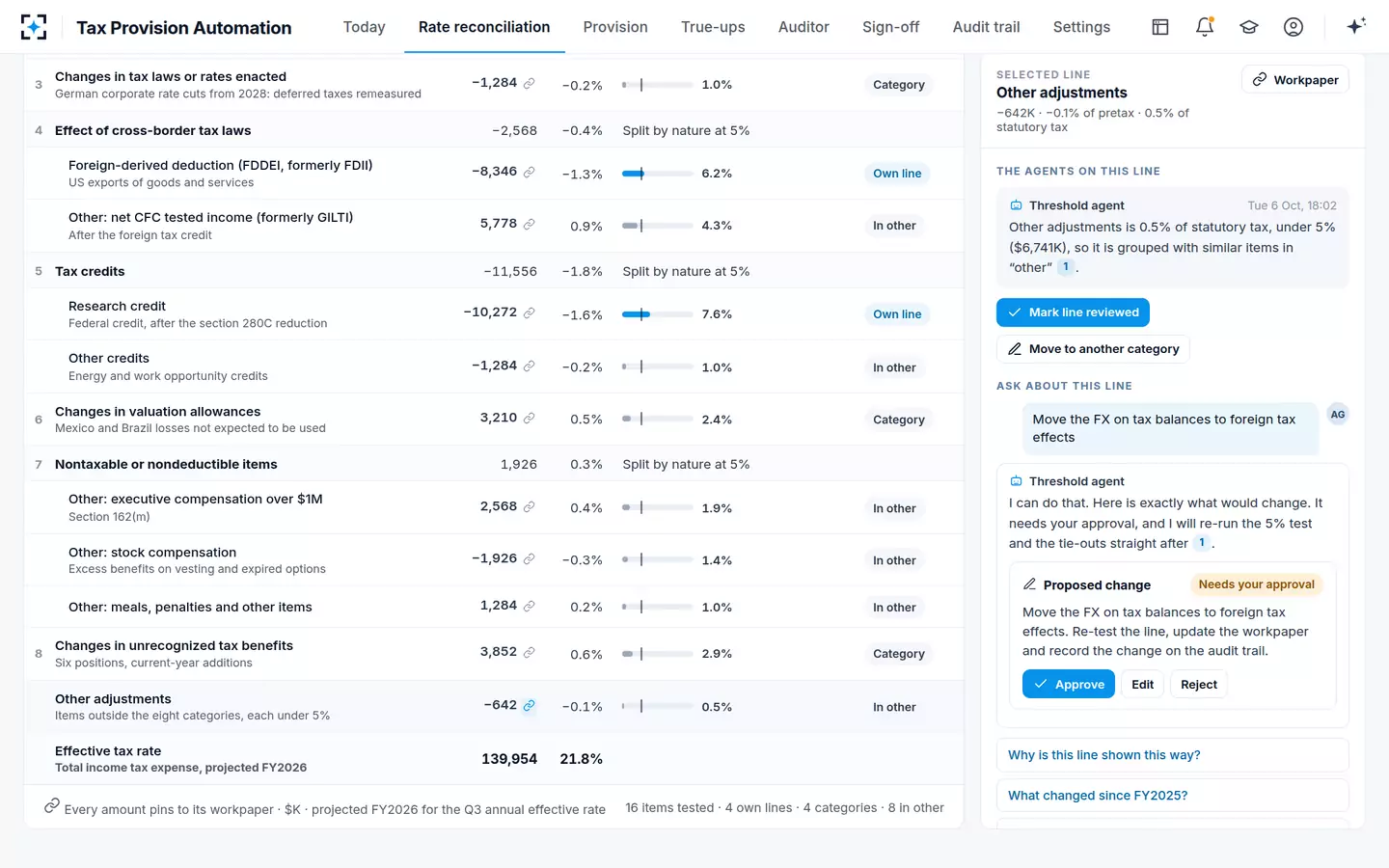Open the layout panel icon in header
Image resolution: width=1389 pixels, height=868 pixels.
pyautogui.click(x=1160, y=27)
